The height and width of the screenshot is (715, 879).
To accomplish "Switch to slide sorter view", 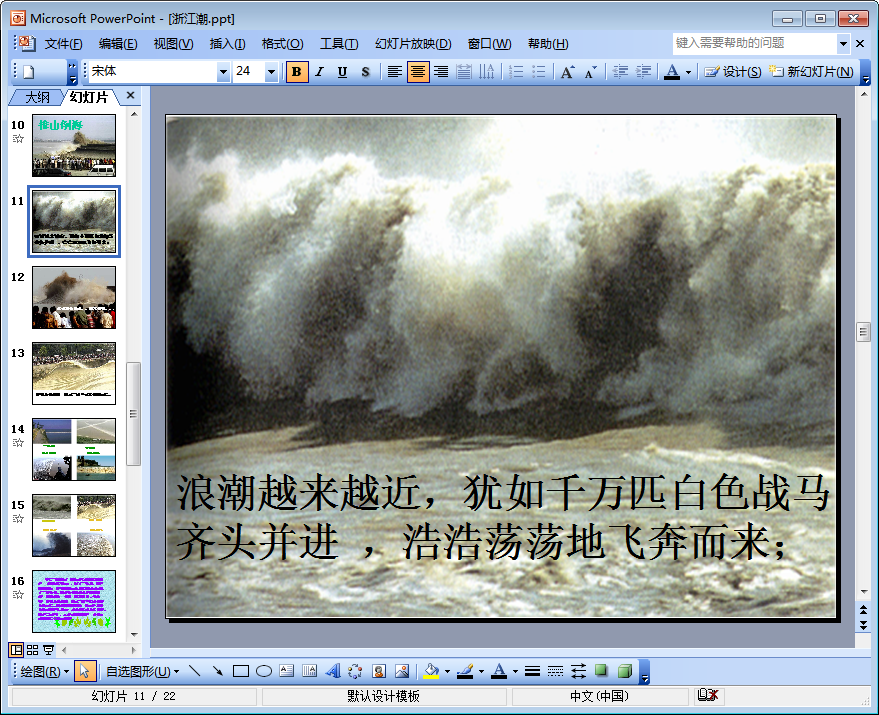I will [32, 650].
